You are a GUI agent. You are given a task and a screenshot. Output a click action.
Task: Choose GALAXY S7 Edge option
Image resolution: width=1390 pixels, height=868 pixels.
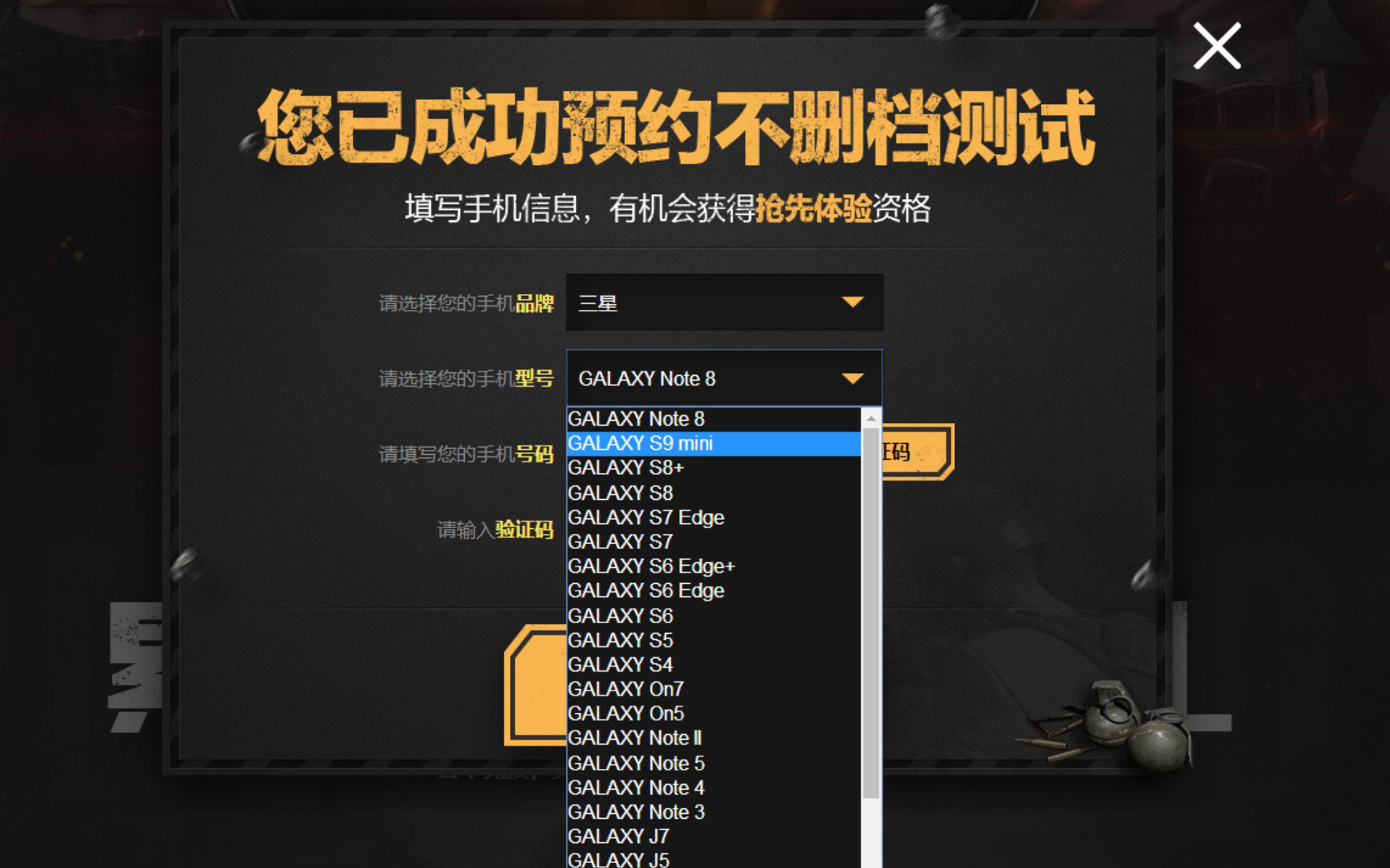click(713, 517)
